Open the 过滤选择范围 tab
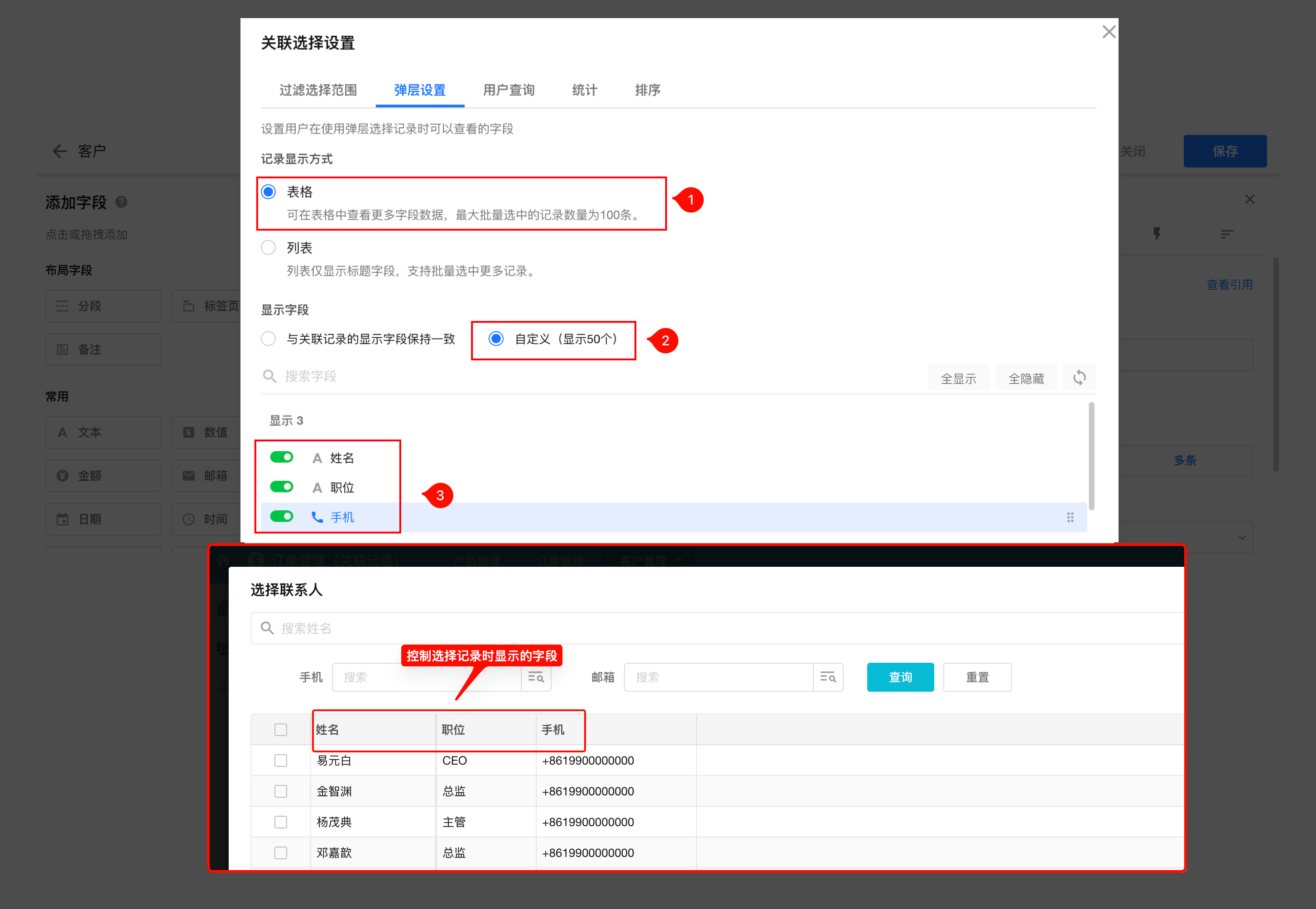This screenshot has width=1316, height=909. tap(318, 90)
